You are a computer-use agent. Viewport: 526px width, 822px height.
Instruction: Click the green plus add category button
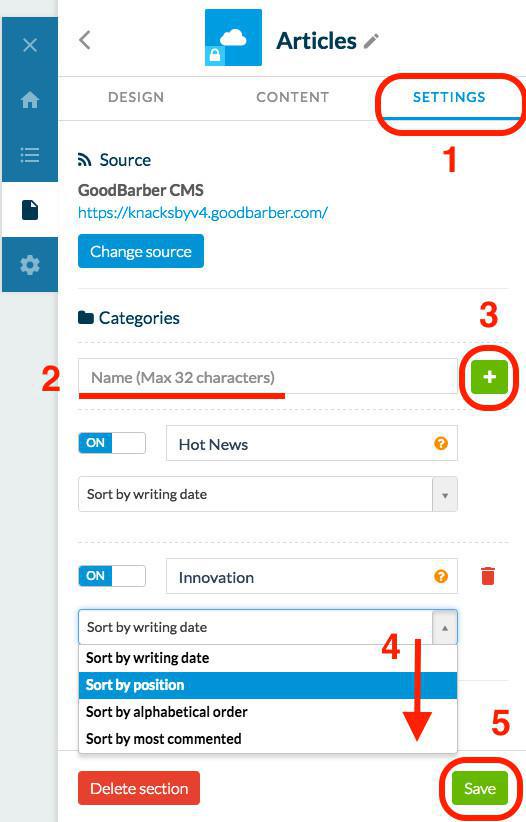489,377
